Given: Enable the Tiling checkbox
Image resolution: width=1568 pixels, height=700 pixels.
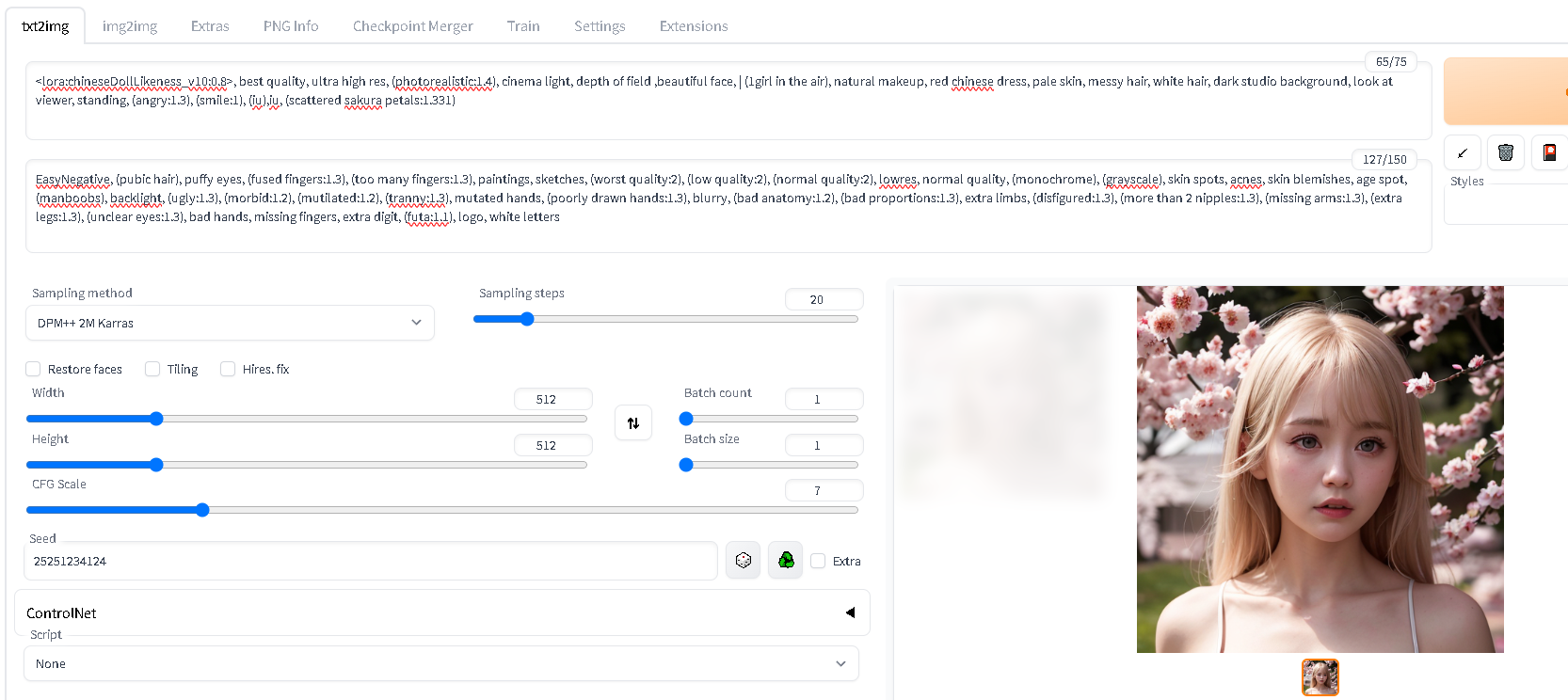Looking at the screenshot, I should (152, 369).
